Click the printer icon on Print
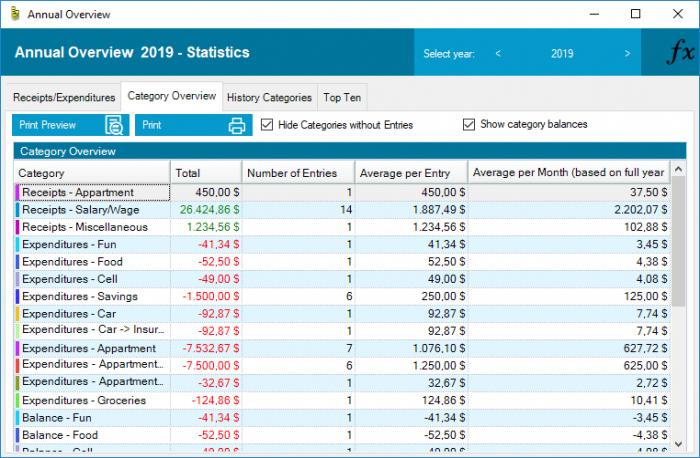The height and width of the screenshot is (458, 700). pyautogui.click(x=237, y=126)
